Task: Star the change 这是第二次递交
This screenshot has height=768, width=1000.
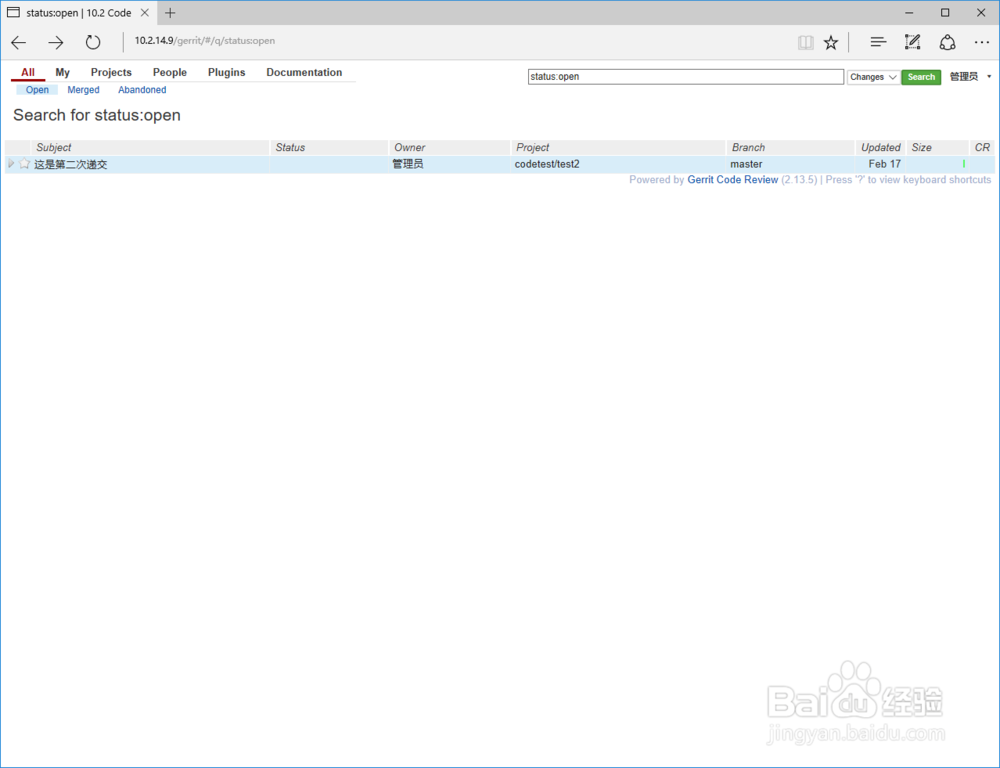Action: point(25,163)
